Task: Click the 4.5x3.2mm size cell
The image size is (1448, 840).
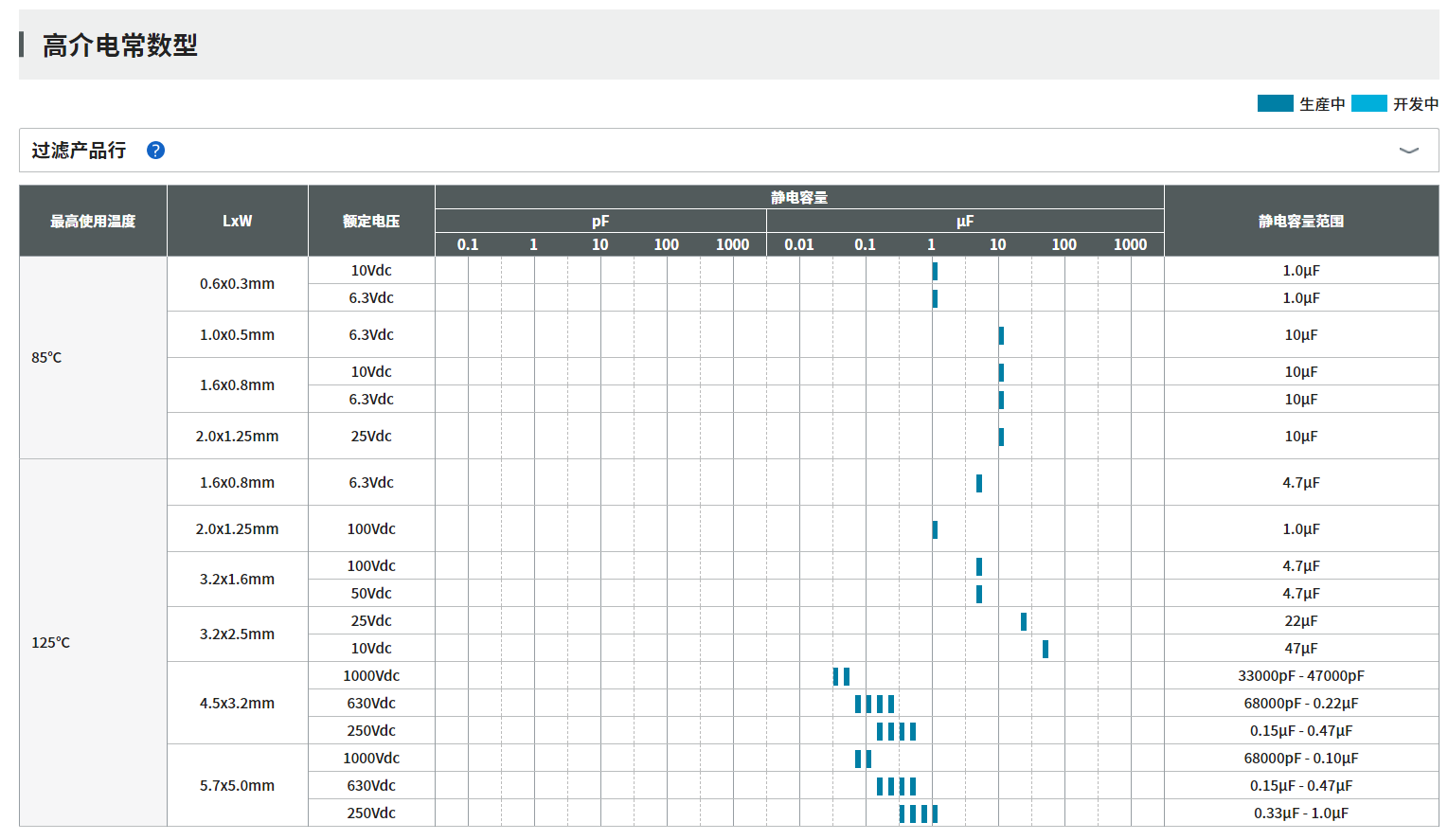Action: click(237, 703)
